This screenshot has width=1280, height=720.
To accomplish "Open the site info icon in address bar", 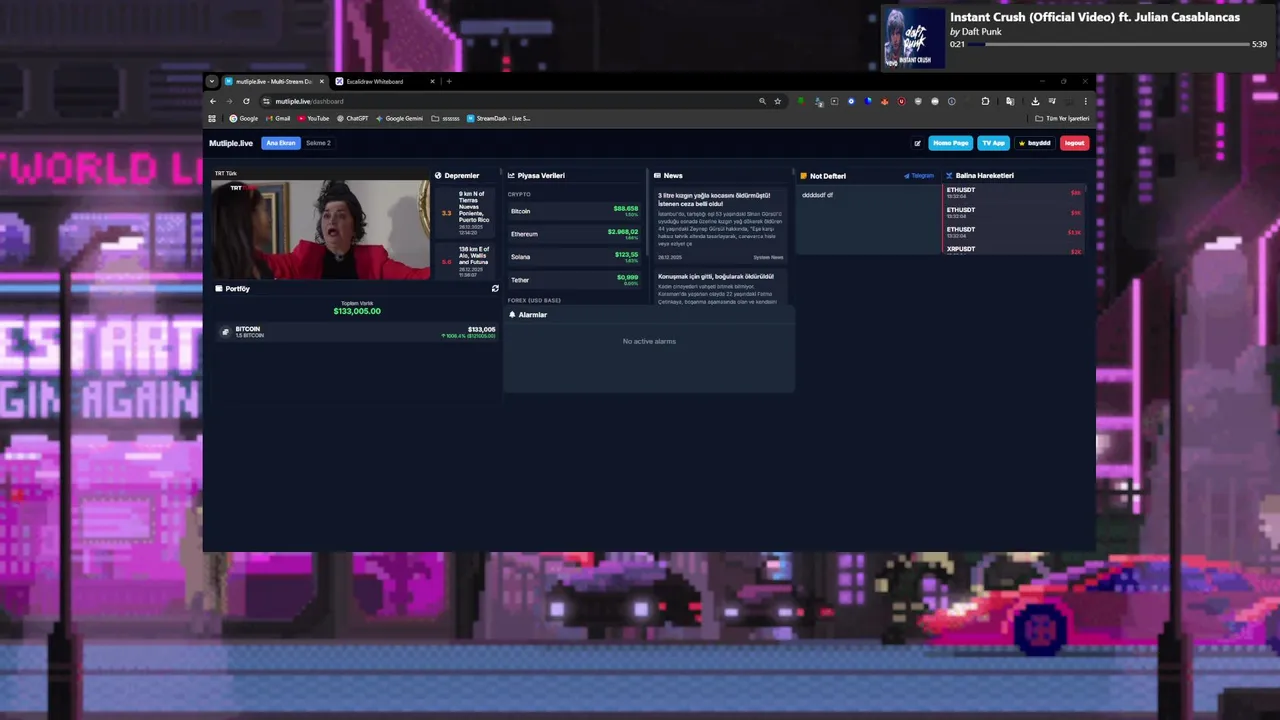I will pyautogui.click(x=266, y=101).
